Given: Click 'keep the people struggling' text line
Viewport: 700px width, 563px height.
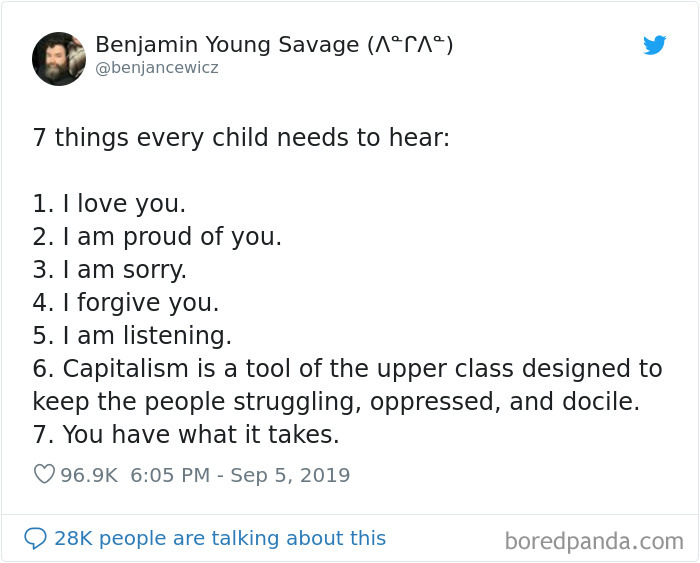Looking at the screenshot, I should pos(336,402).
